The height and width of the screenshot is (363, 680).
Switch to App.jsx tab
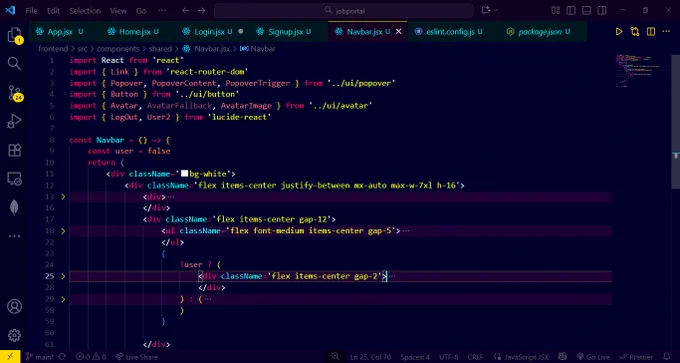(x=60, y=32)
